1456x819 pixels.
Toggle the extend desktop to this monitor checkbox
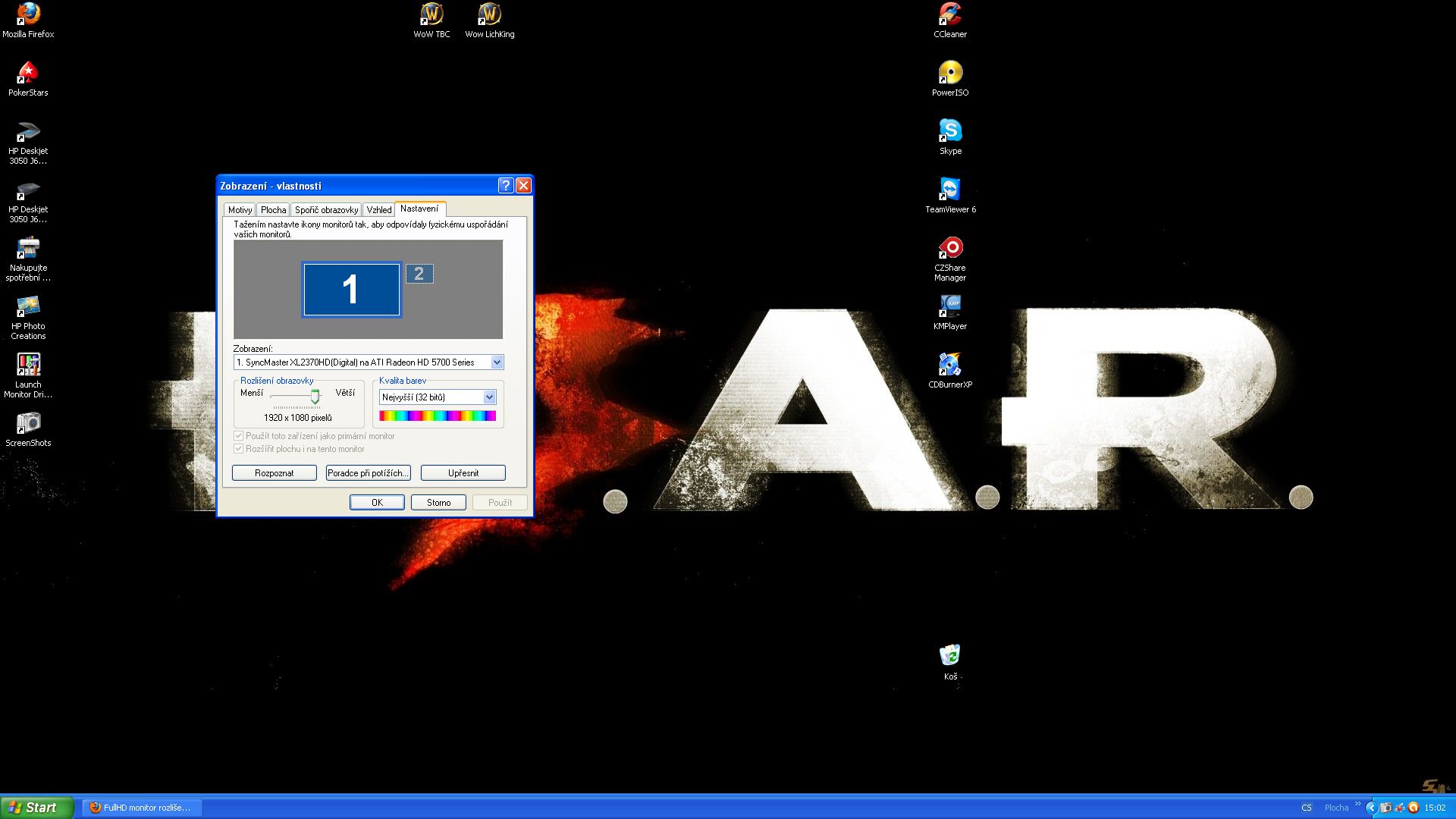(239, 449)
